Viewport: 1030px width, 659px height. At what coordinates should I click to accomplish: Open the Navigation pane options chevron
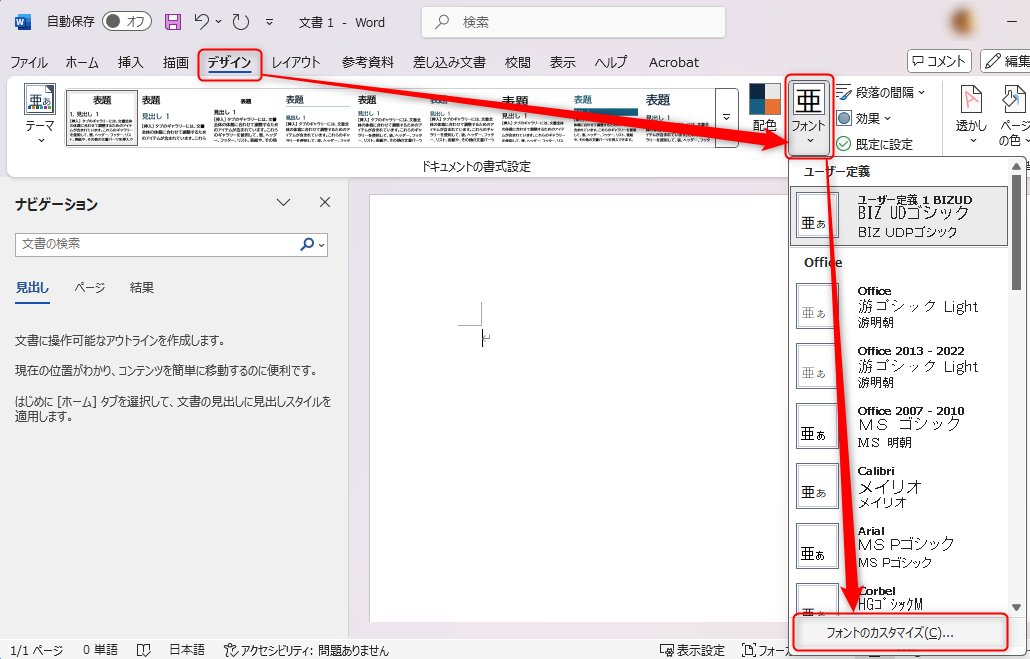point(283,203)
